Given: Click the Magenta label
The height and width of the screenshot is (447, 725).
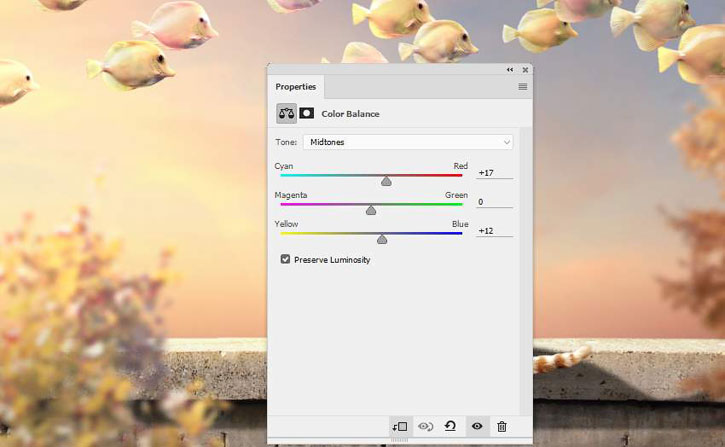Looking at the screenshot, I should [290, 195].
